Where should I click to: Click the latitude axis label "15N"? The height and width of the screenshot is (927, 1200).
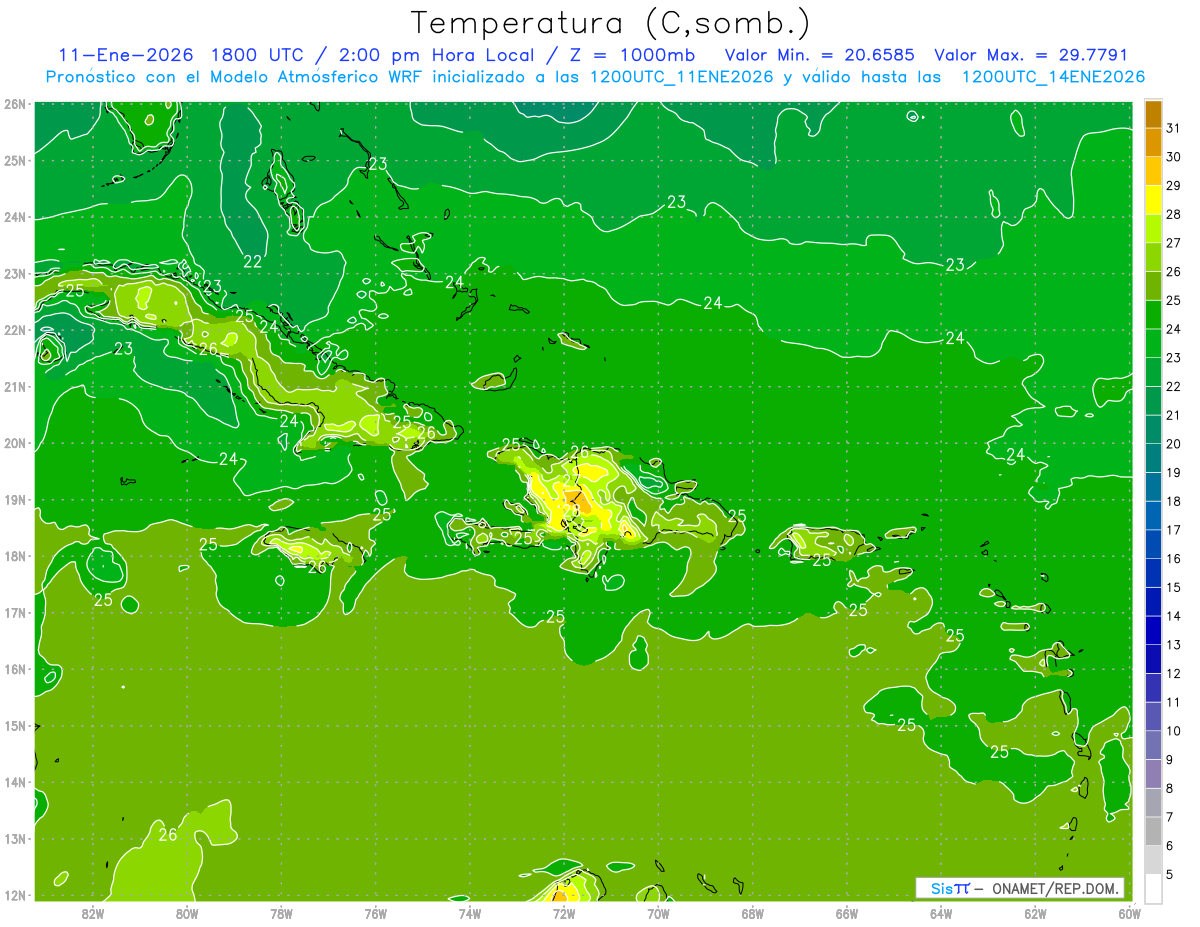pyautogui.click(x=15, y=726)
